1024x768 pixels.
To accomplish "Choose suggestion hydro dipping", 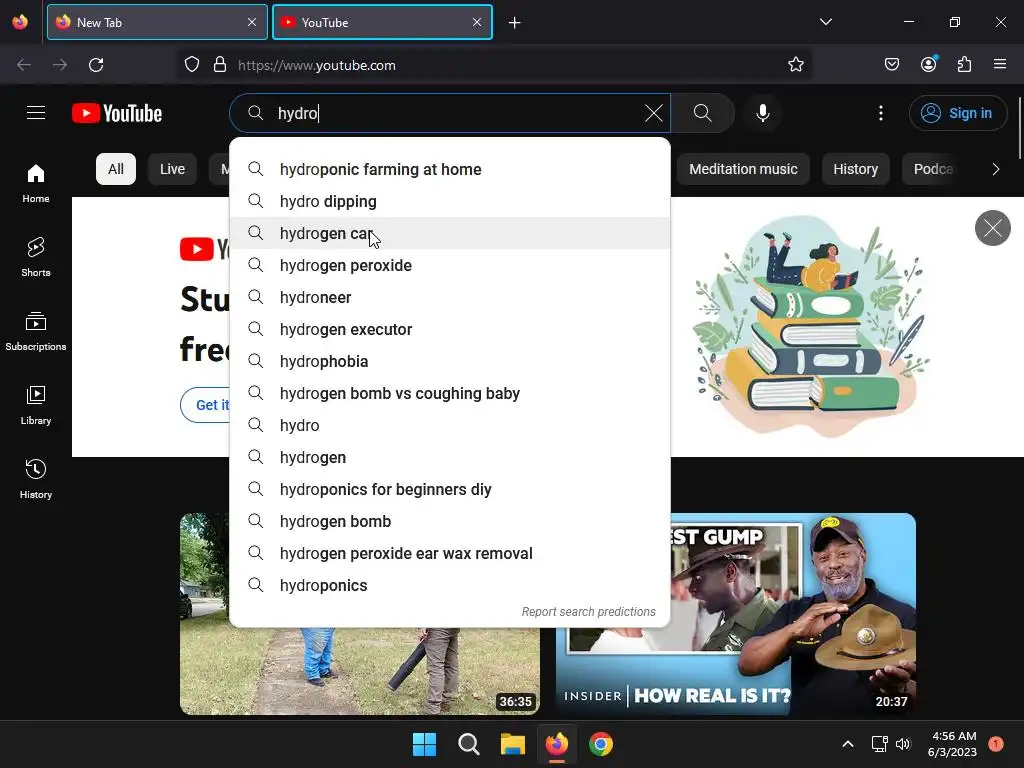I will click(x=450, y=201).
